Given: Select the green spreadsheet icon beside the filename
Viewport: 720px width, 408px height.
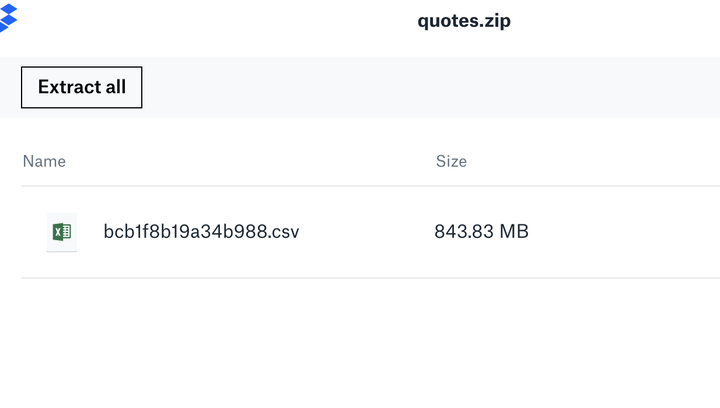Looking at the screenshot, I should coord(62,232).
